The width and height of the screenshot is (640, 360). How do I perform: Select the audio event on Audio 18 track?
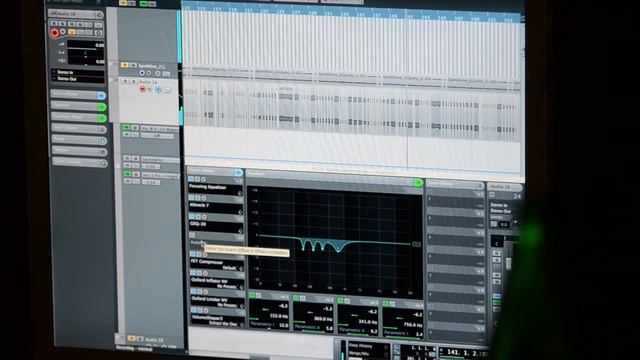[351, 110]
